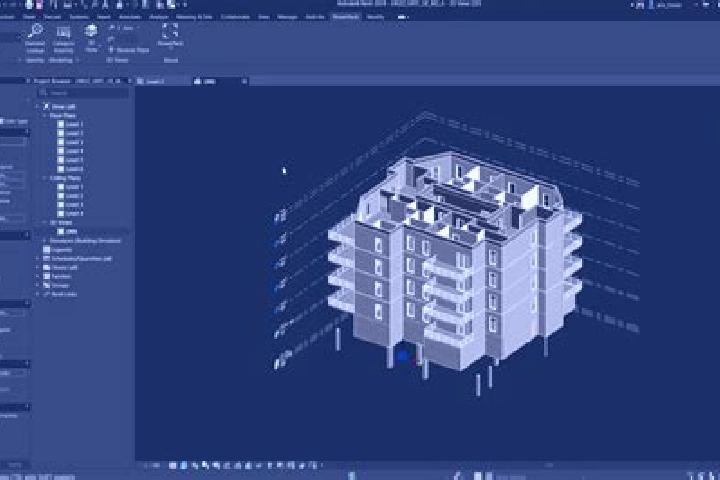The image size is (720, 480).
Task: Click the Detail Level icon in view control bar
Action: coord(173,465)
